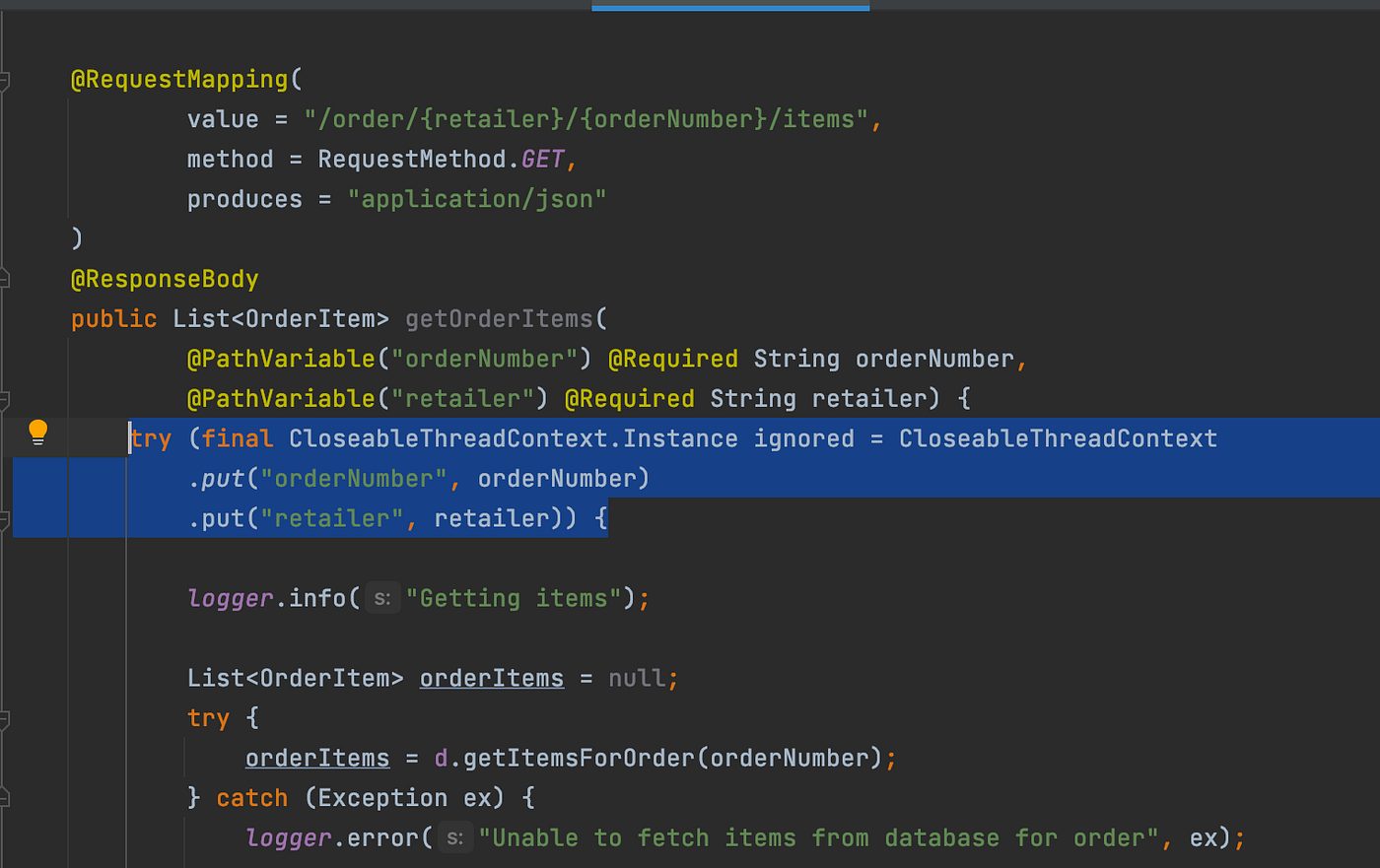Click the @Required annotation on orderNumber parameter

[673, 358]
